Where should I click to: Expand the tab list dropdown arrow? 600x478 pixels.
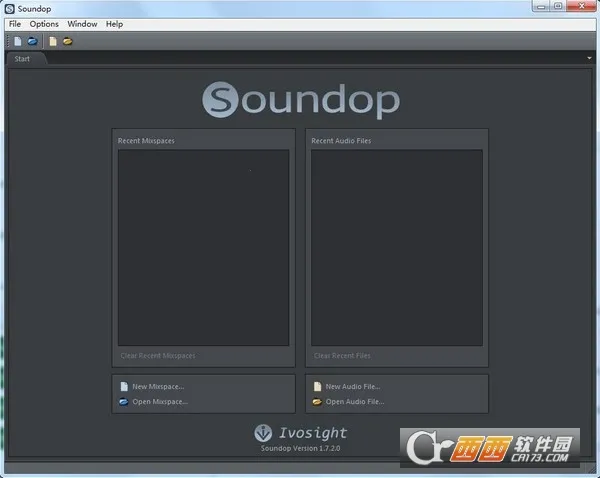[x=589, y=58]
